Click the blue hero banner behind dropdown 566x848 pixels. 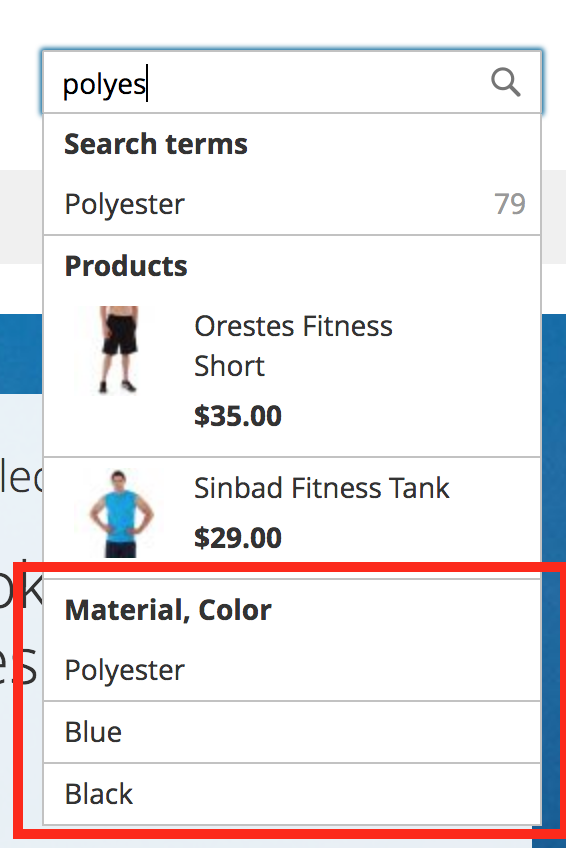553,433
